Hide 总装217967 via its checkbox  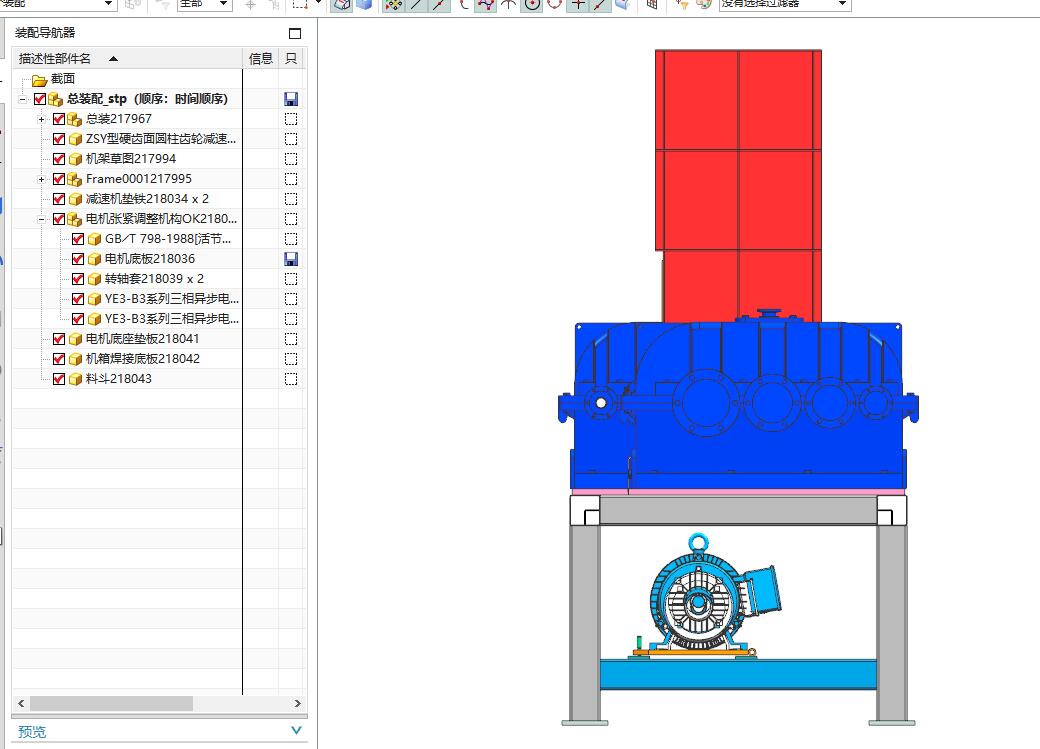tap(59, 119)
